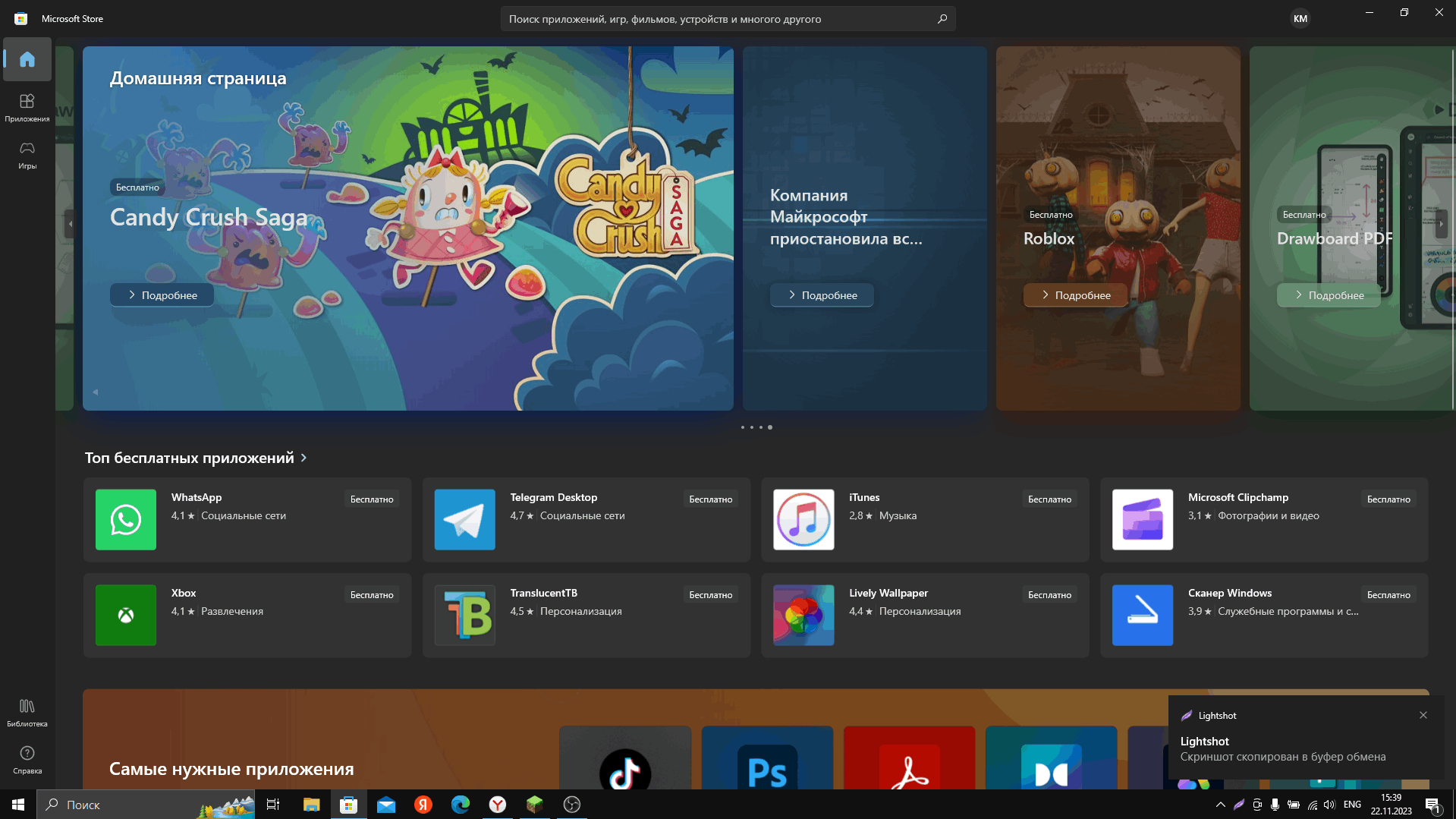Click the Бесплатно button for Lively Wallpaper

(1050, 595)
